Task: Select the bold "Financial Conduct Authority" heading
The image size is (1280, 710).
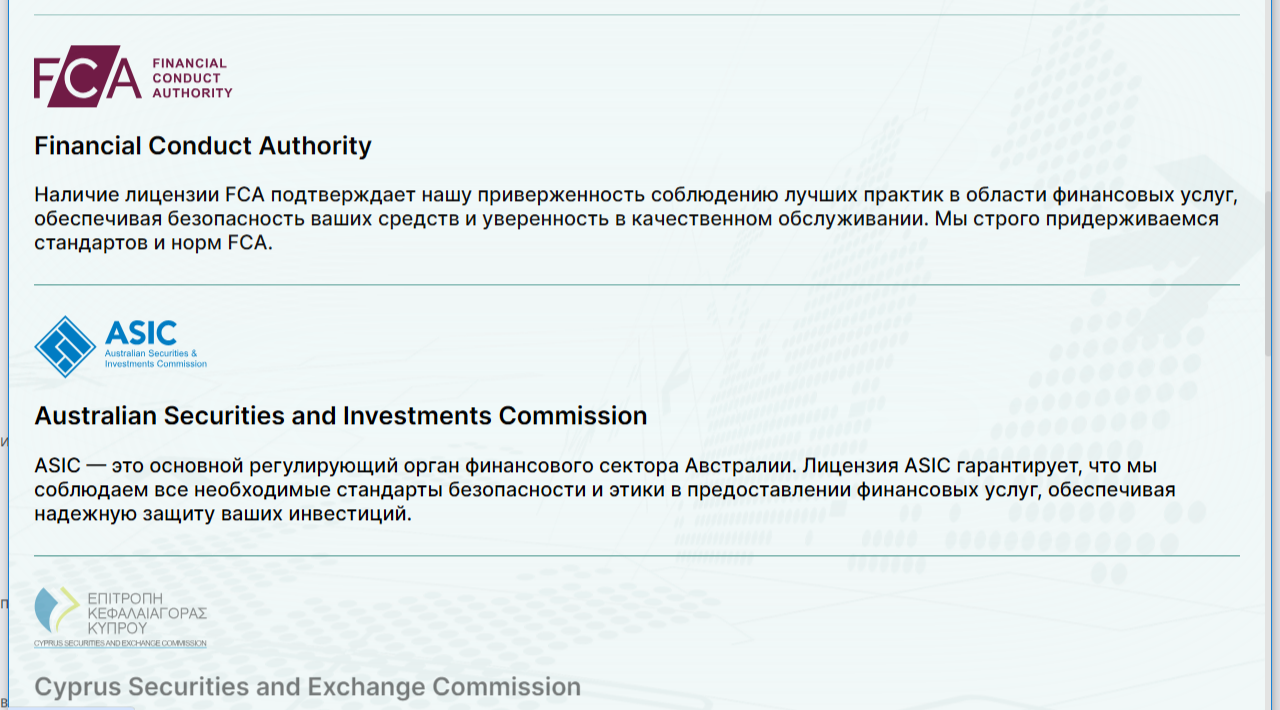Action: pos(203,146)
